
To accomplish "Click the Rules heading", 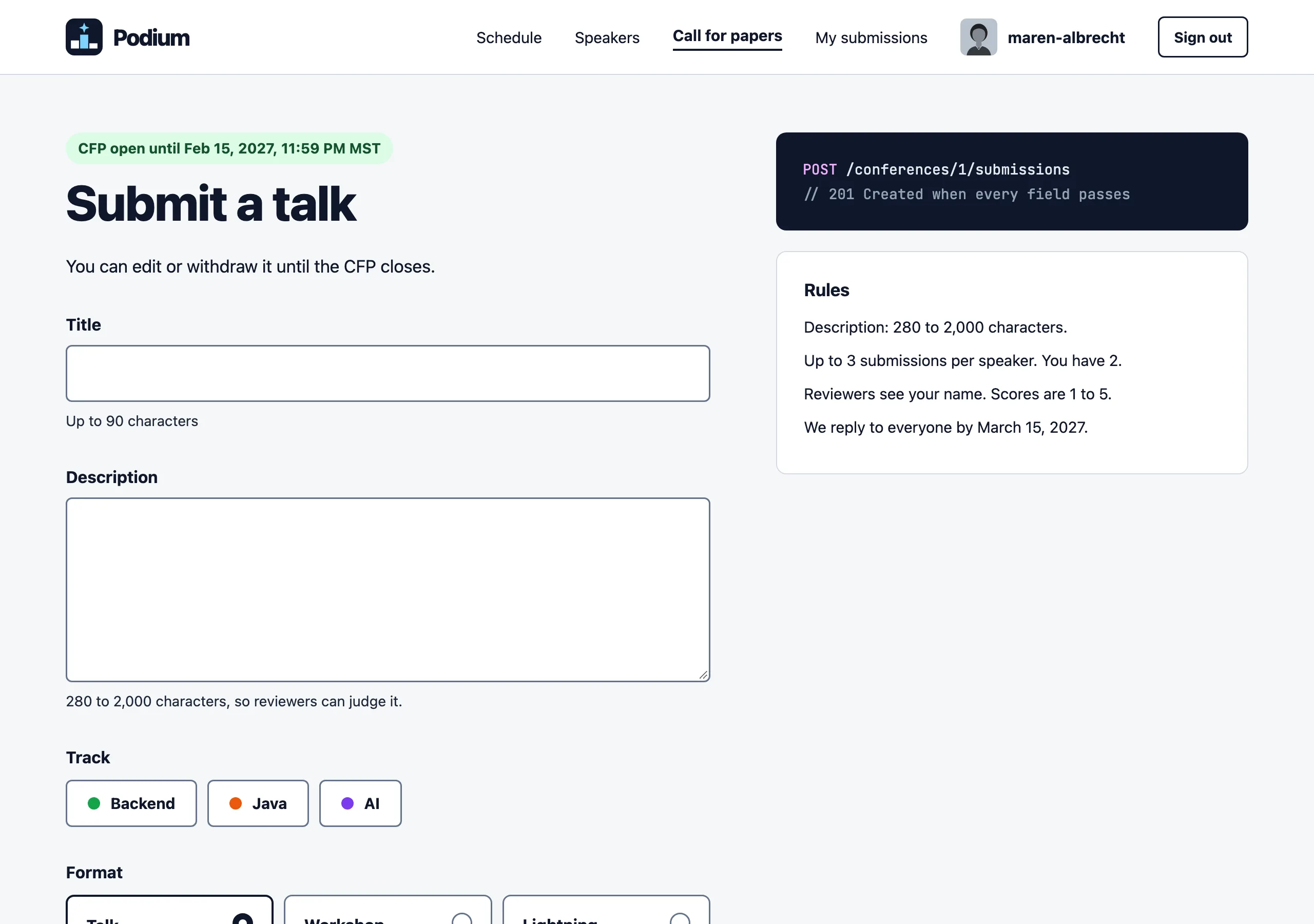I will (826, 290).
